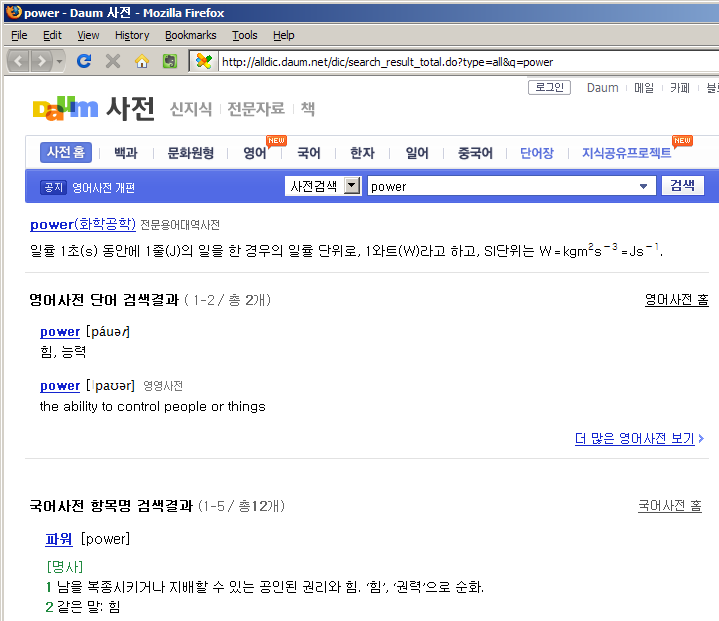Click the [명사] part-of-speech label
The height and width of the screenshot is (621, 719).
65,566
